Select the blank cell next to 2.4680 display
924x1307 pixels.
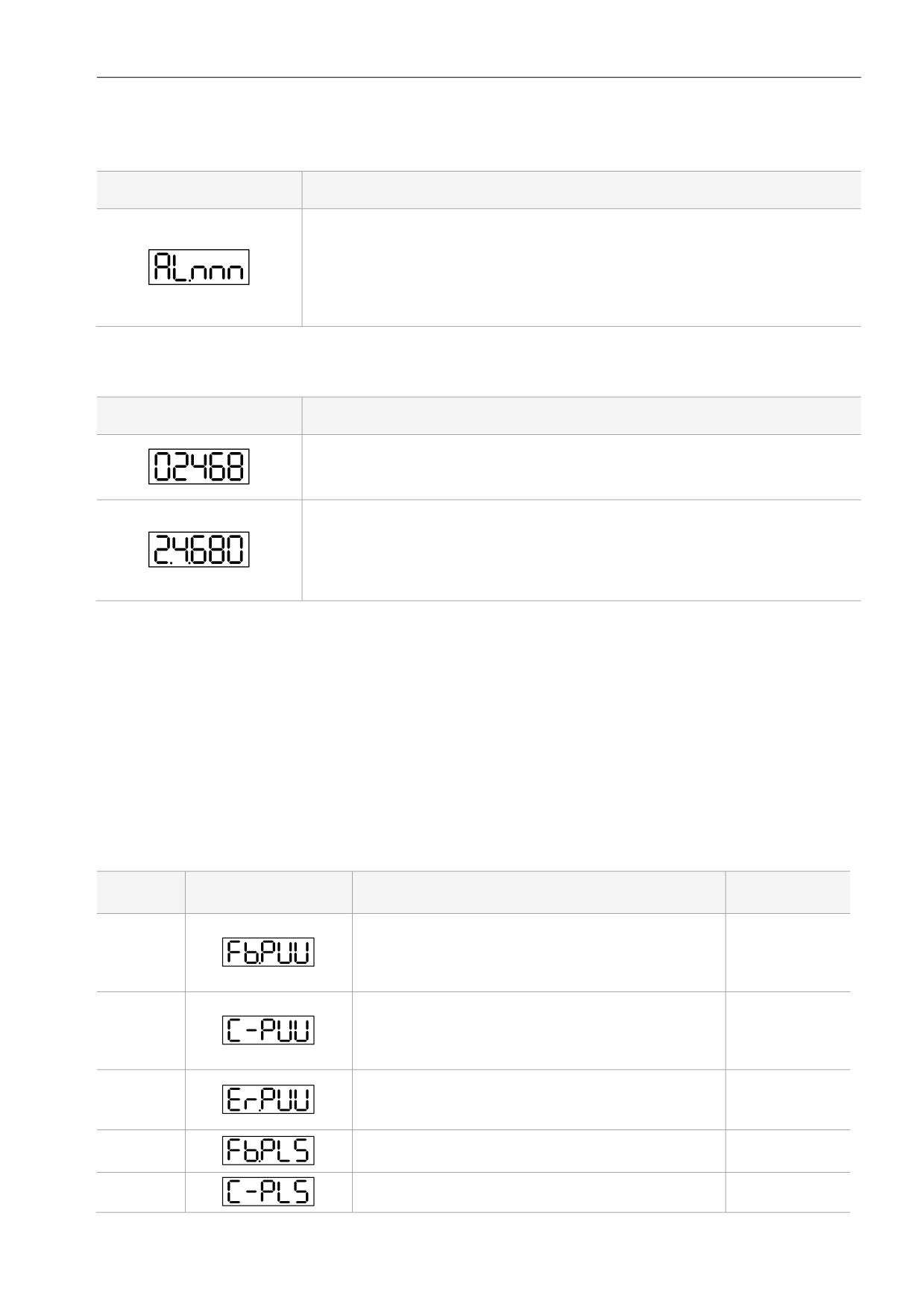point(581,551)
